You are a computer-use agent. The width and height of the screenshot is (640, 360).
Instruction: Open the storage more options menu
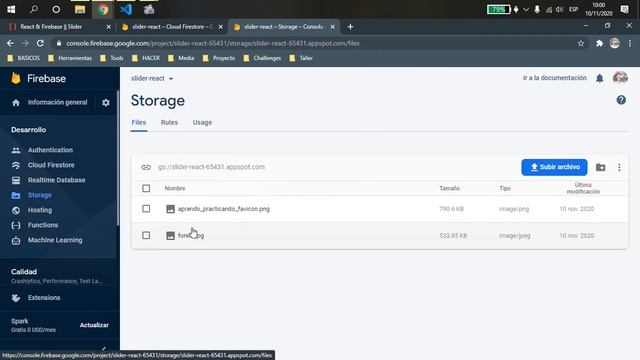619,167
